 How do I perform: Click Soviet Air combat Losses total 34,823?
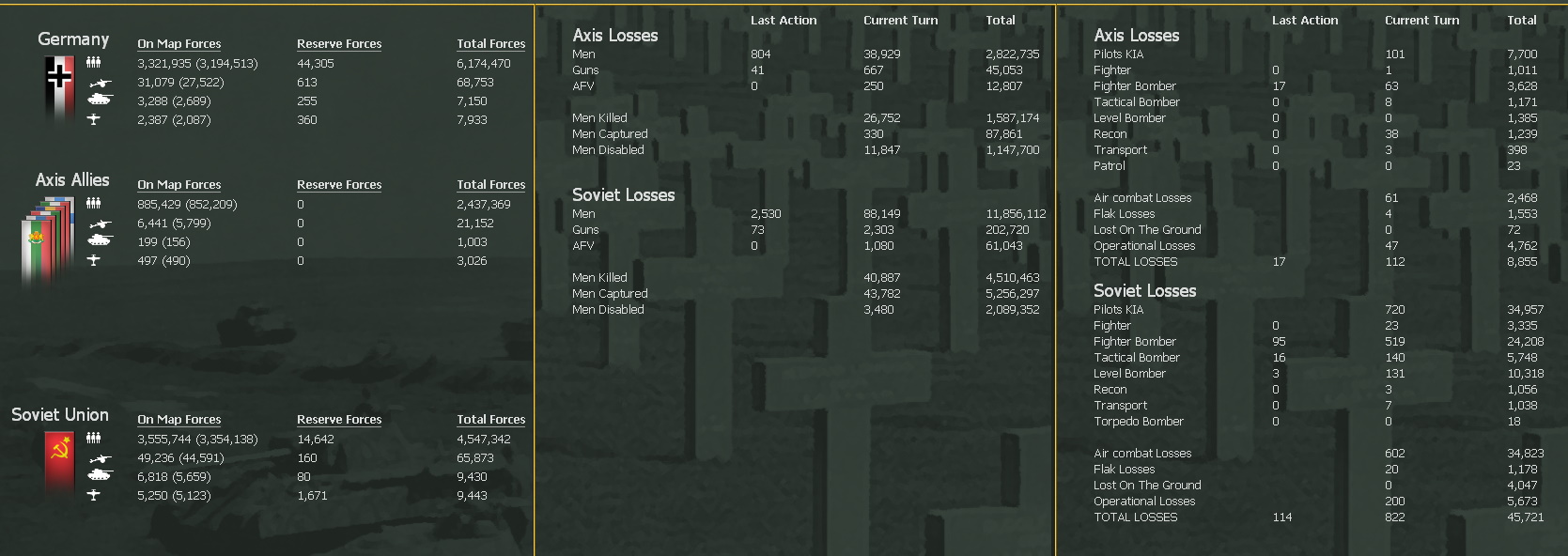(x=1526, y=454)
